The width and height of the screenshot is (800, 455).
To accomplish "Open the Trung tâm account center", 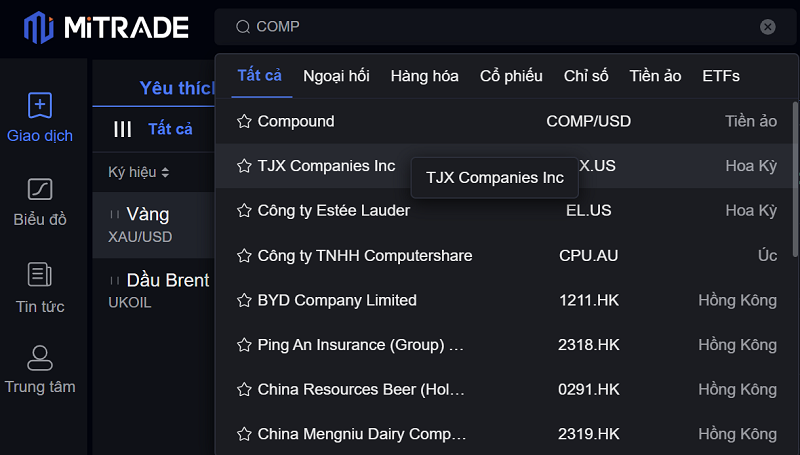I will pos(40,370).
